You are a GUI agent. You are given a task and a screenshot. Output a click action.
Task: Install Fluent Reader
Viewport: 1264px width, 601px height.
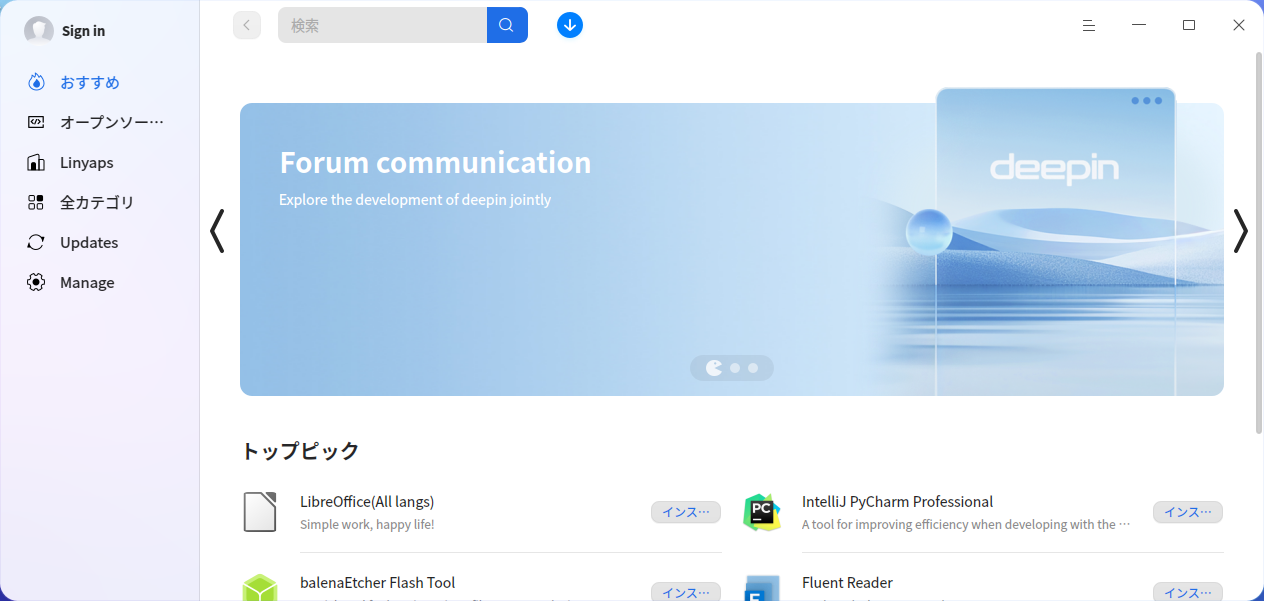(x=1188, y=592)
